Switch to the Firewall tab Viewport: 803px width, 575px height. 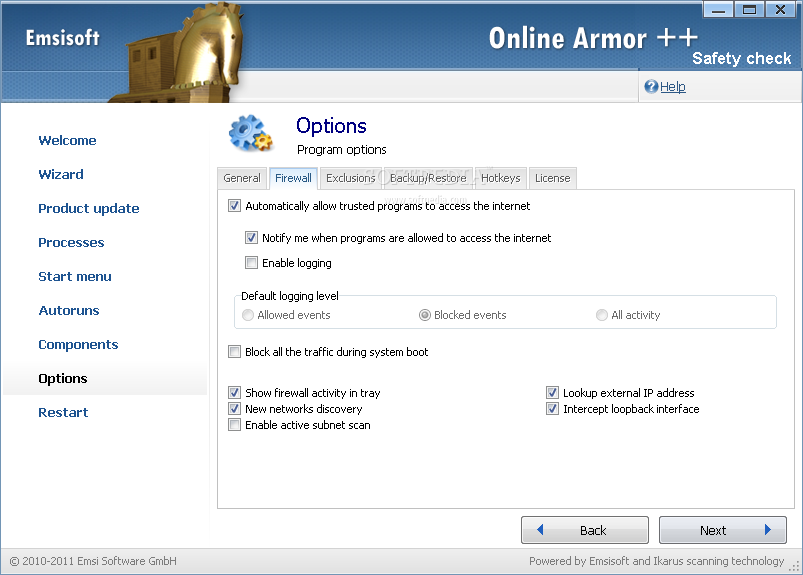[x=293, y=178]
